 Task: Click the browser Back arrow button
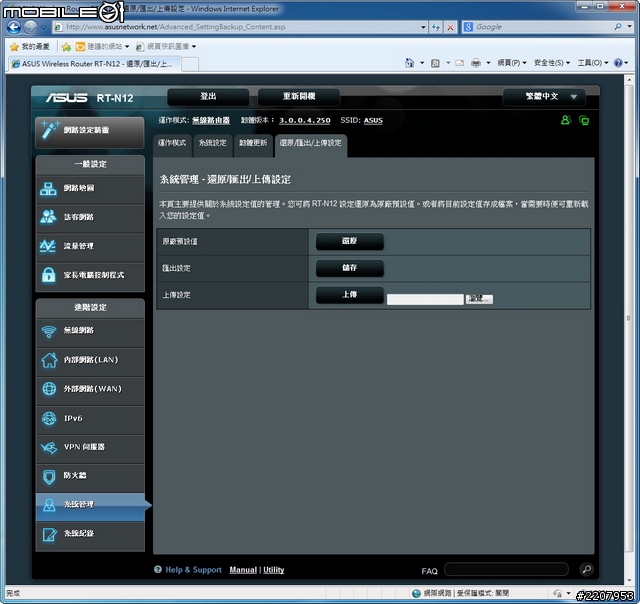tap(13, 27)
